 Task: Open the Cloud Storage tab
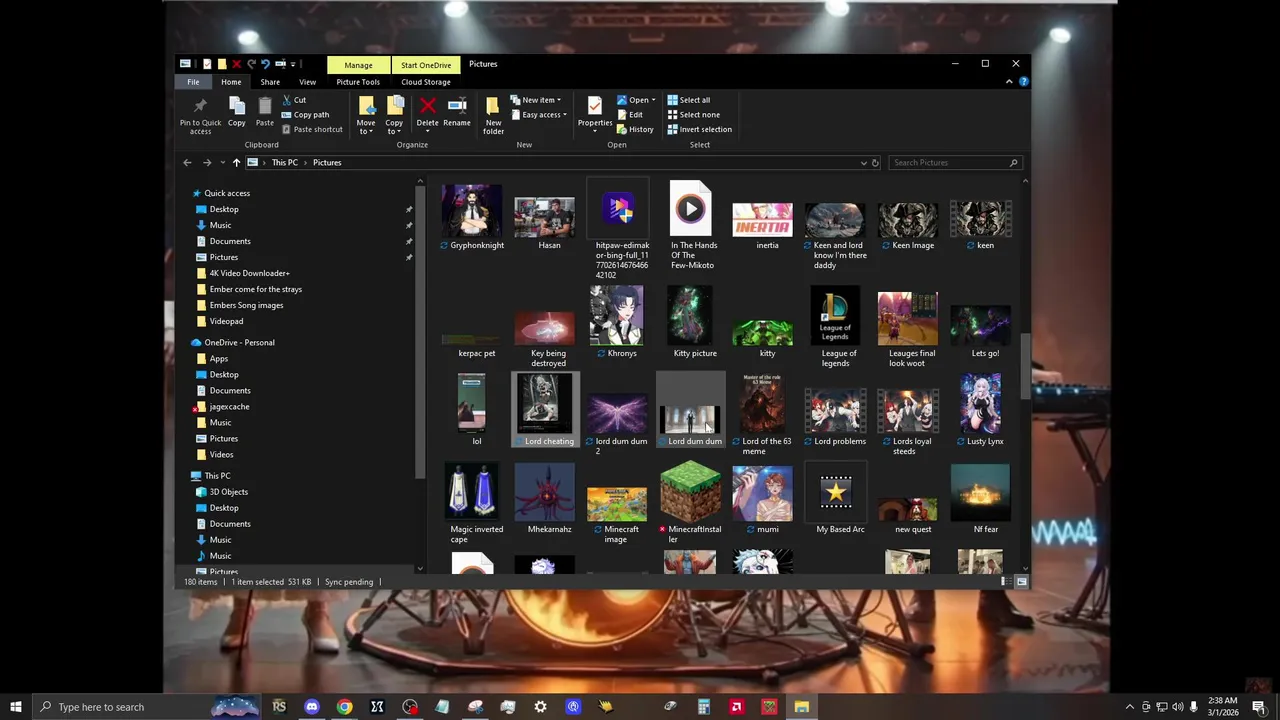coord(426,82)
